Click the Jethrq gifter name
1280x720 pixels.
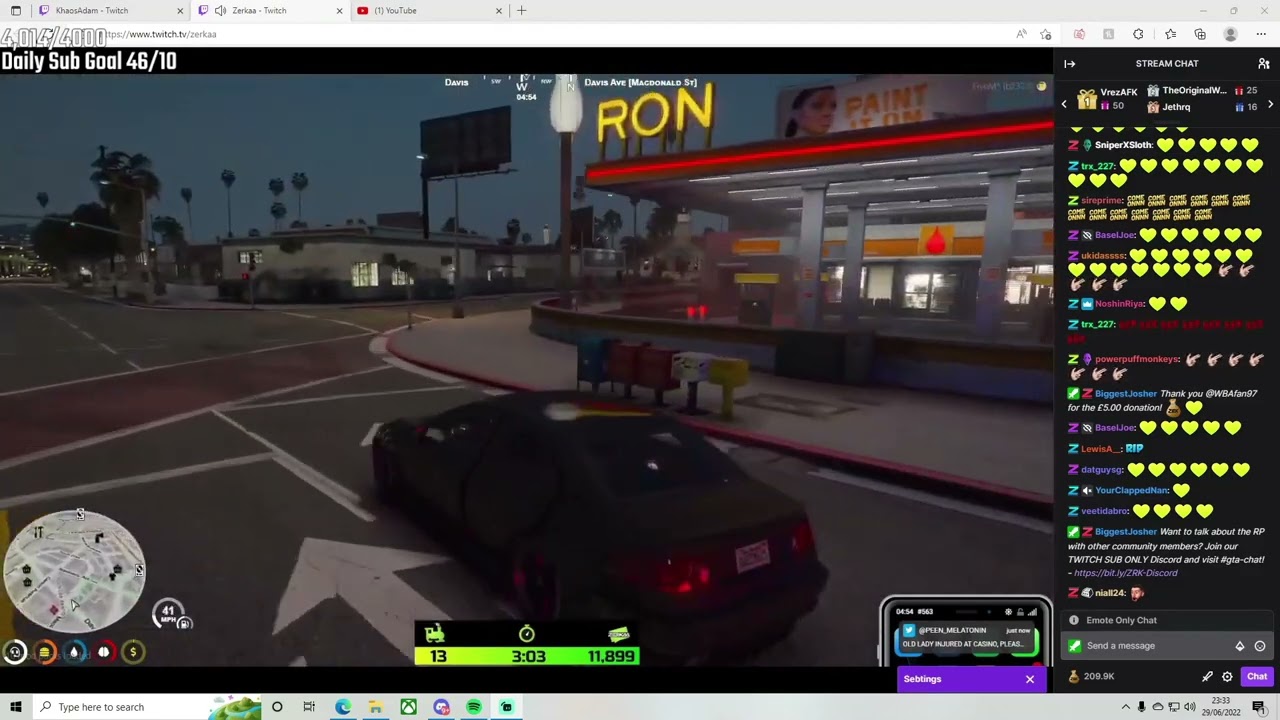1176,107
